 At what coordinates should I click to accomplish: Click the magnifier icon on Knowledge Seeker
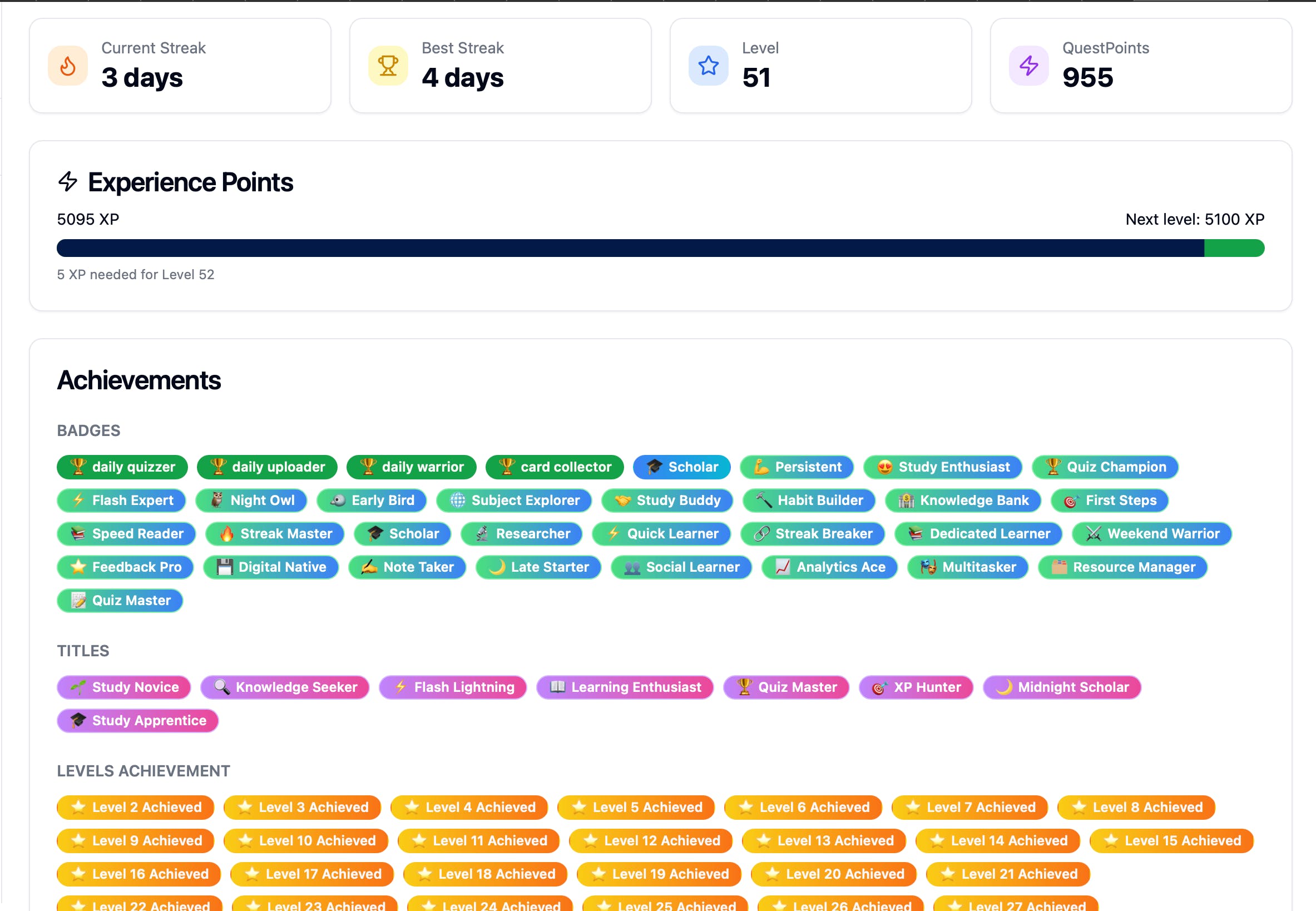pyautogui.click(x=221, y=687)
